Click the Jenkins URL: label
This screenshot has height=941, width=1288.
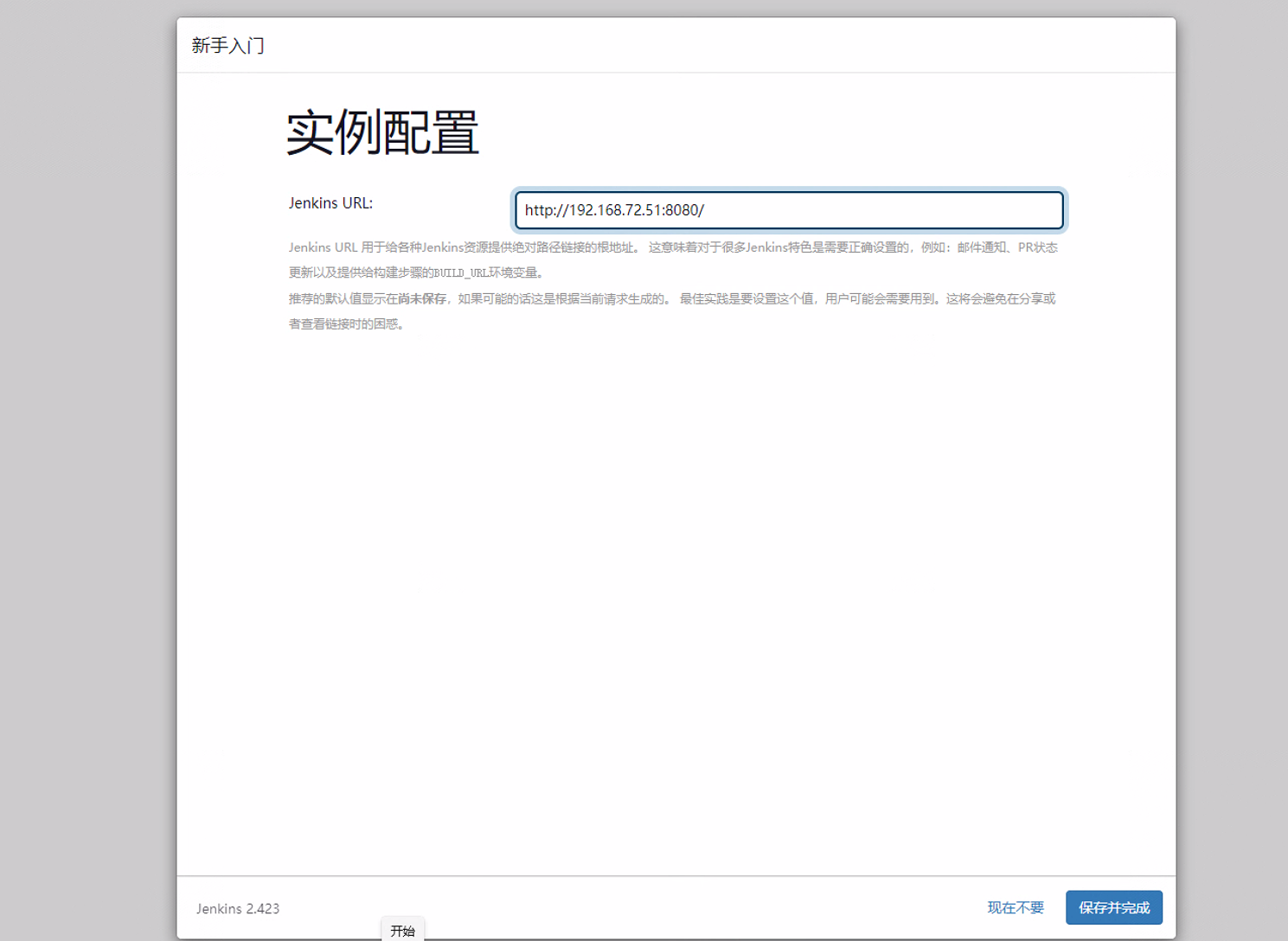[x=330, y=203]
